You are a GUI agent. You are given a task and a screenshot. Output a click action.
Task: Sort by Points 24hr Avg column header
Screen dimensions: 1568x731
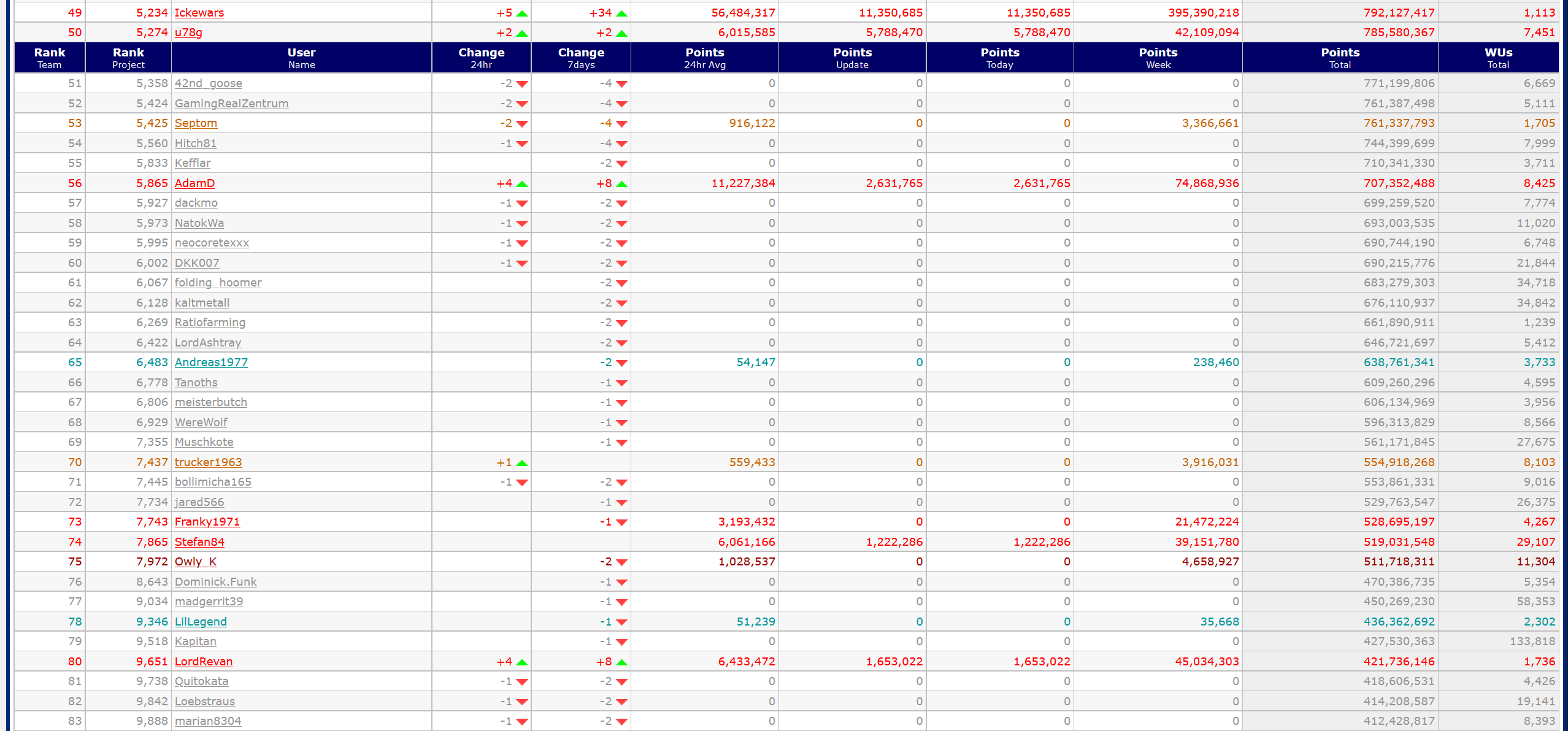pos(704,58)
